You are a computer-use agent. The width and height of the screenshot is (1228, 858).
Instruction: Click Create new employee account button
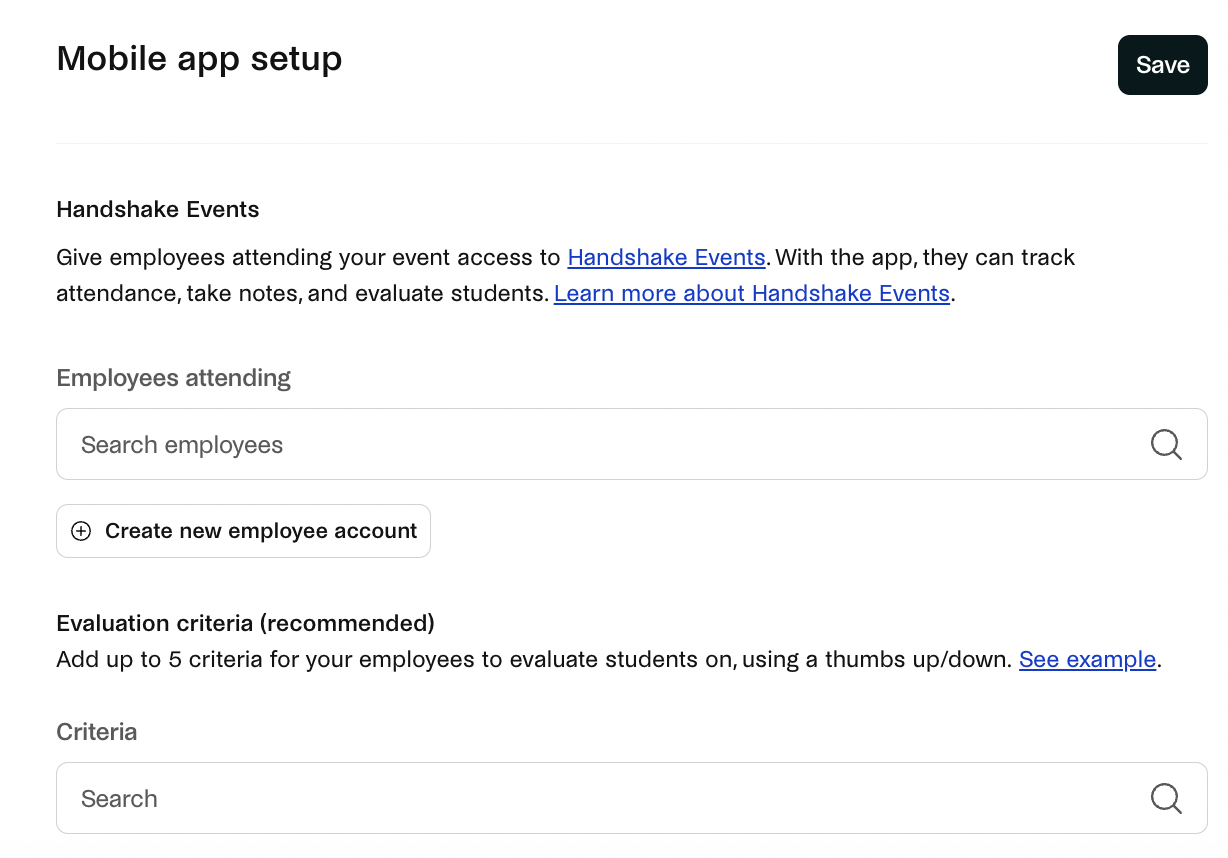pos(243,531)
